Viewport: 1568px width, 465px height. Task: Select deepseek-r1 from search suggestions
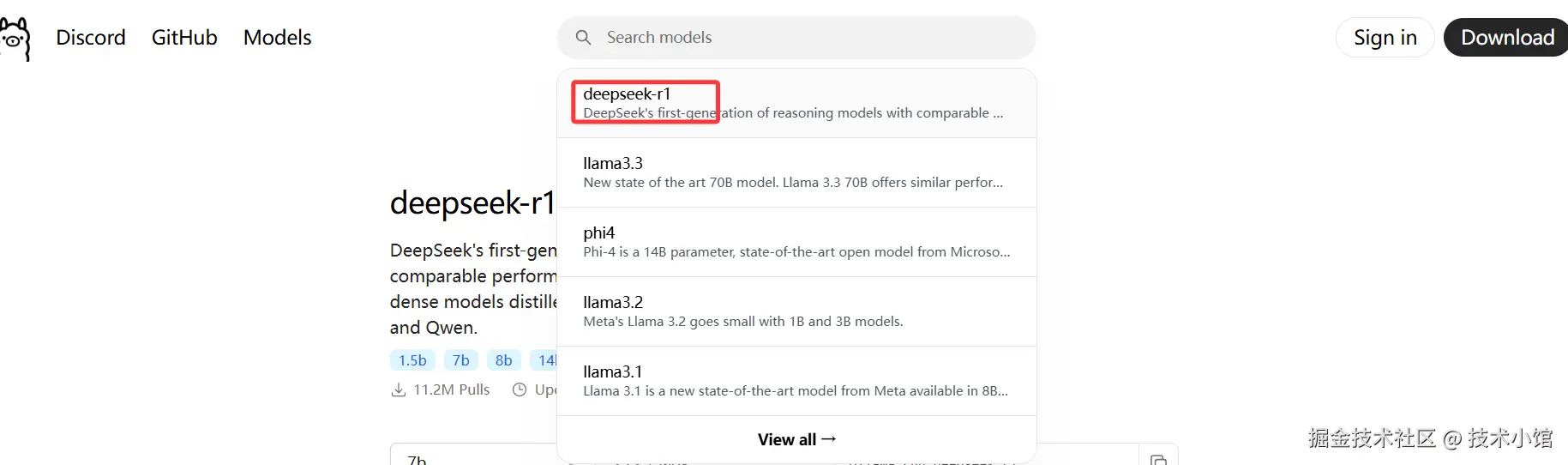point(796,103)
